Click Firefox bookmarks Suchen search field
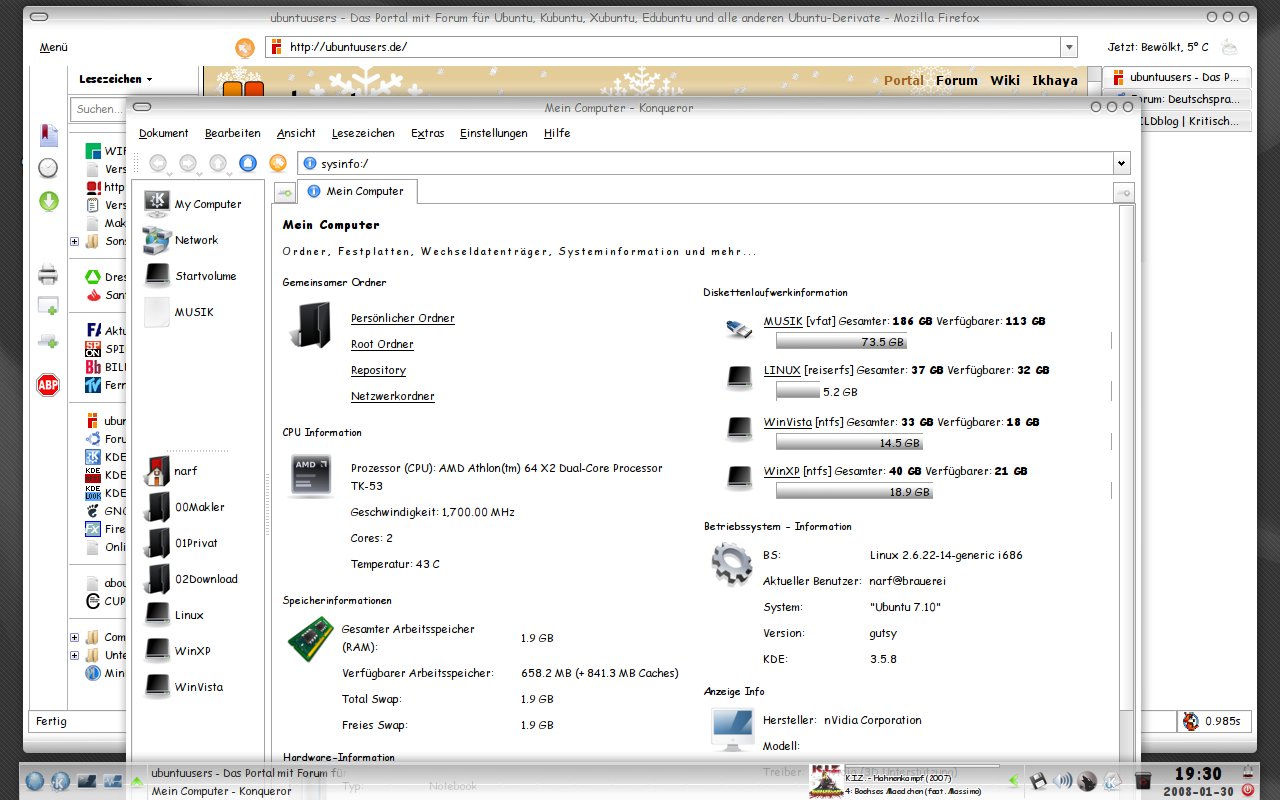Image resolution: width=1280 pixels, height=800 pixels. pyautogui.click(x=100, y=109)
